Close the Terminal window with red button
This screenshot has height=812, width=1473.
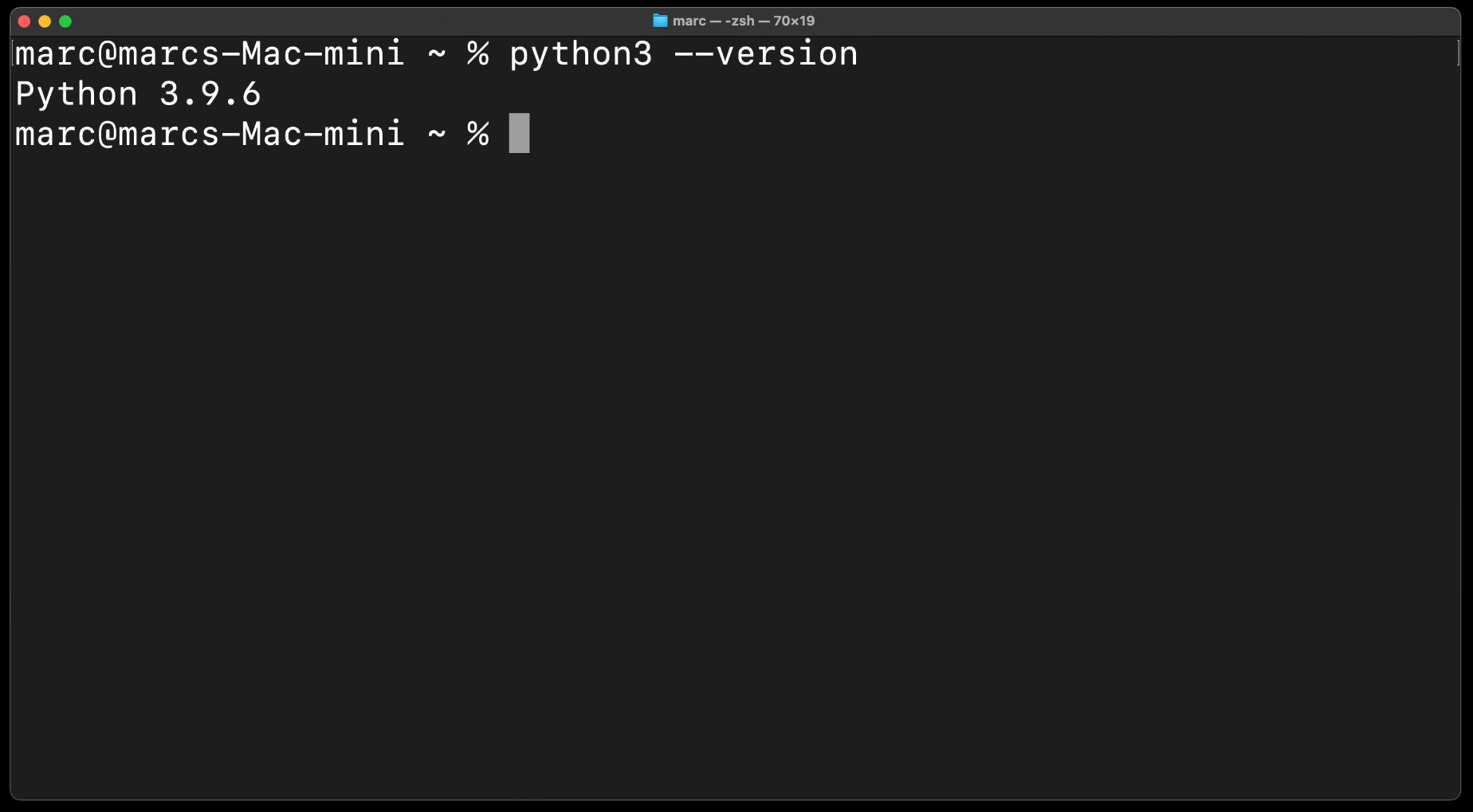tap(24, 22)
